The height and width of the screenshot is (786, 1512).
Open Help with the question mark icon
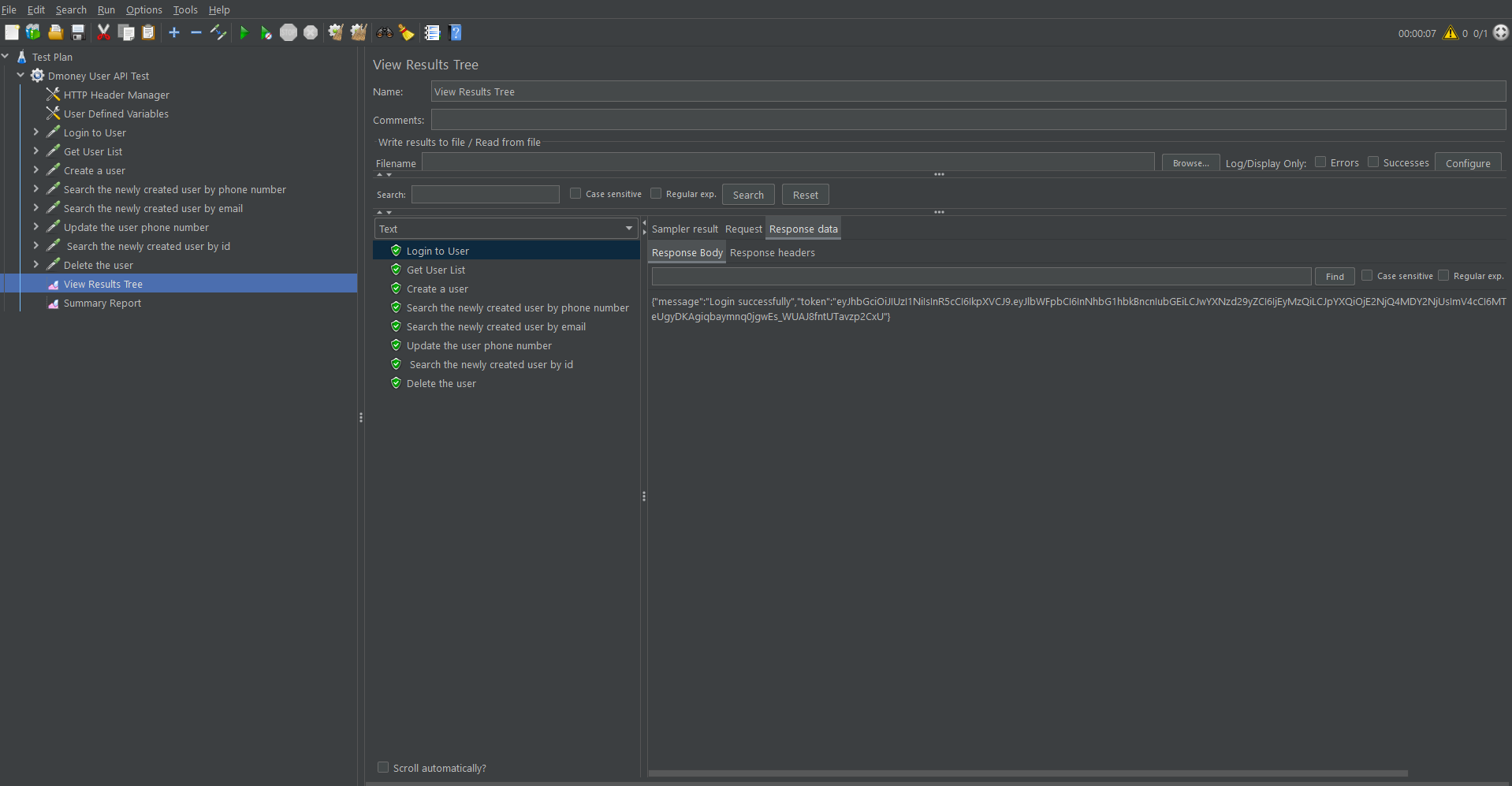pyautogui.click(x=455, y=32)
